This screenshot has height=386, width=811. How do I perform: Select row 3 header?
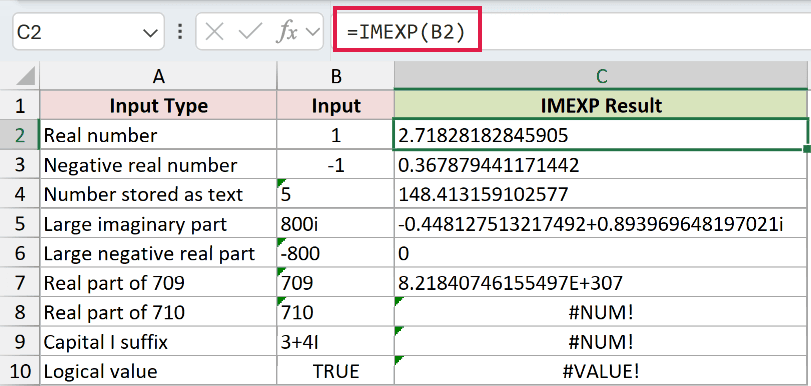tap(20, 165)
